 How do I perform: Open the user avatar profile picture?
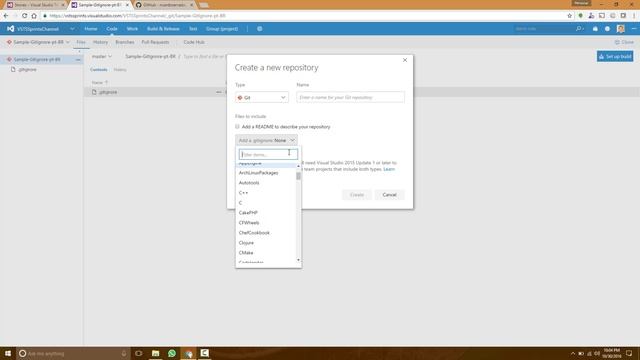(620, 29)
